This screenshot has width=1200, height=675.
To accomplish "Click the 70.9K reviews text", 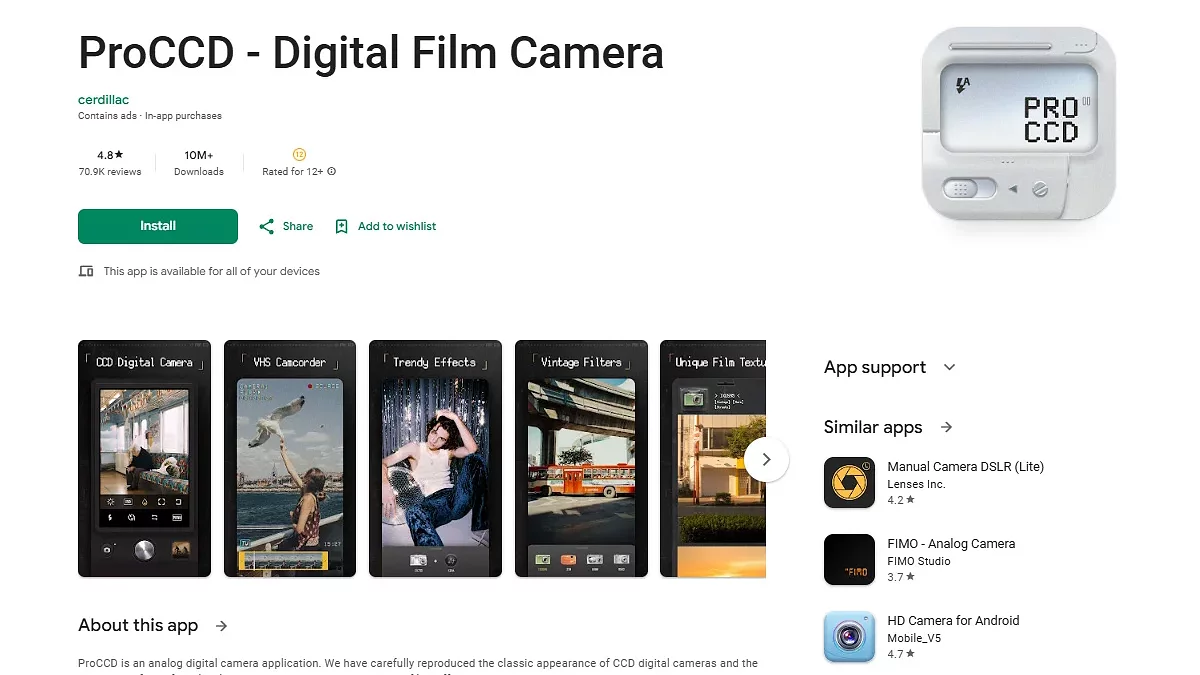I will [x=110, y=172].
